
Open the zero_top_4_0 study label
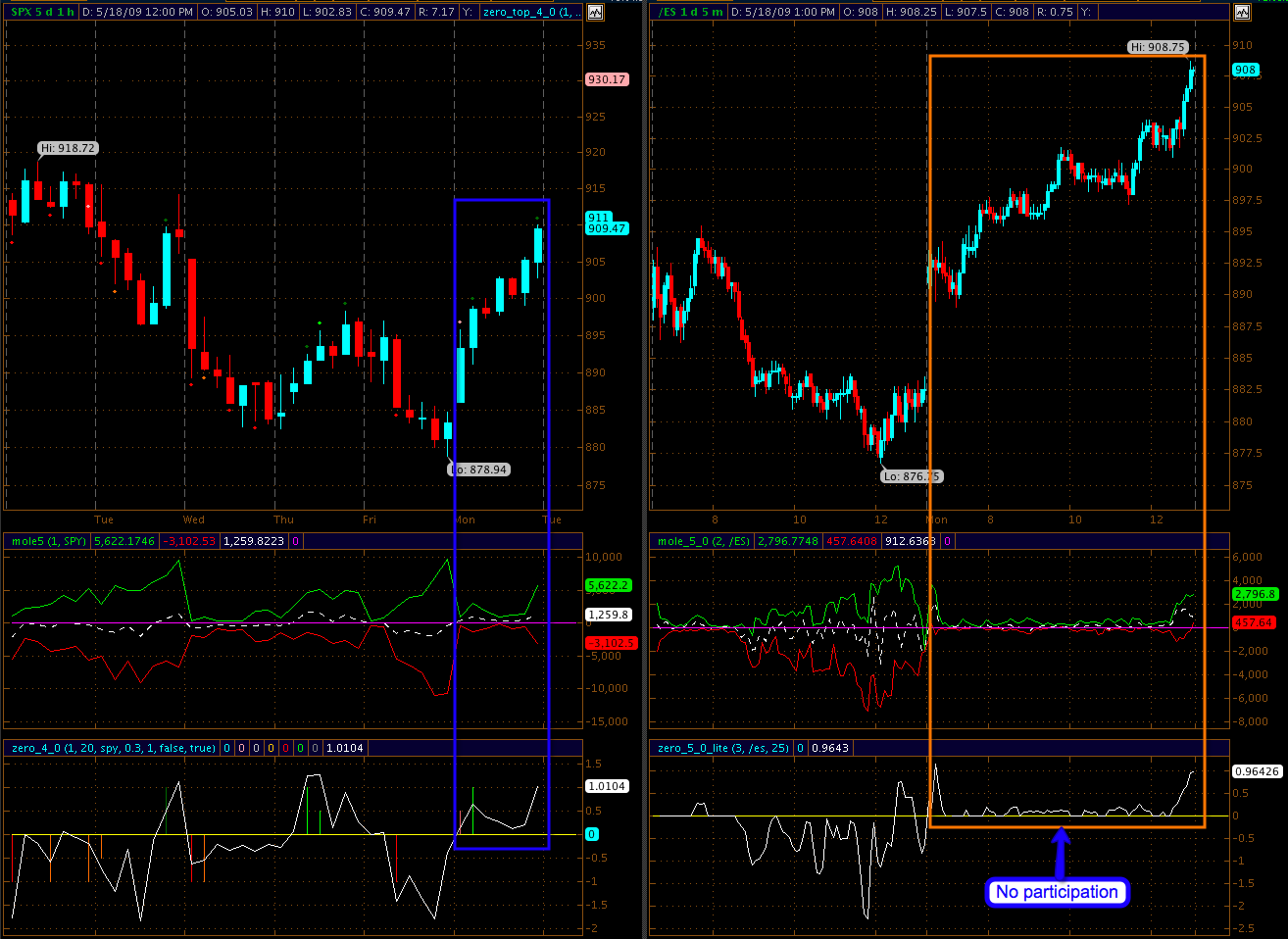click(x=529, y=12)
